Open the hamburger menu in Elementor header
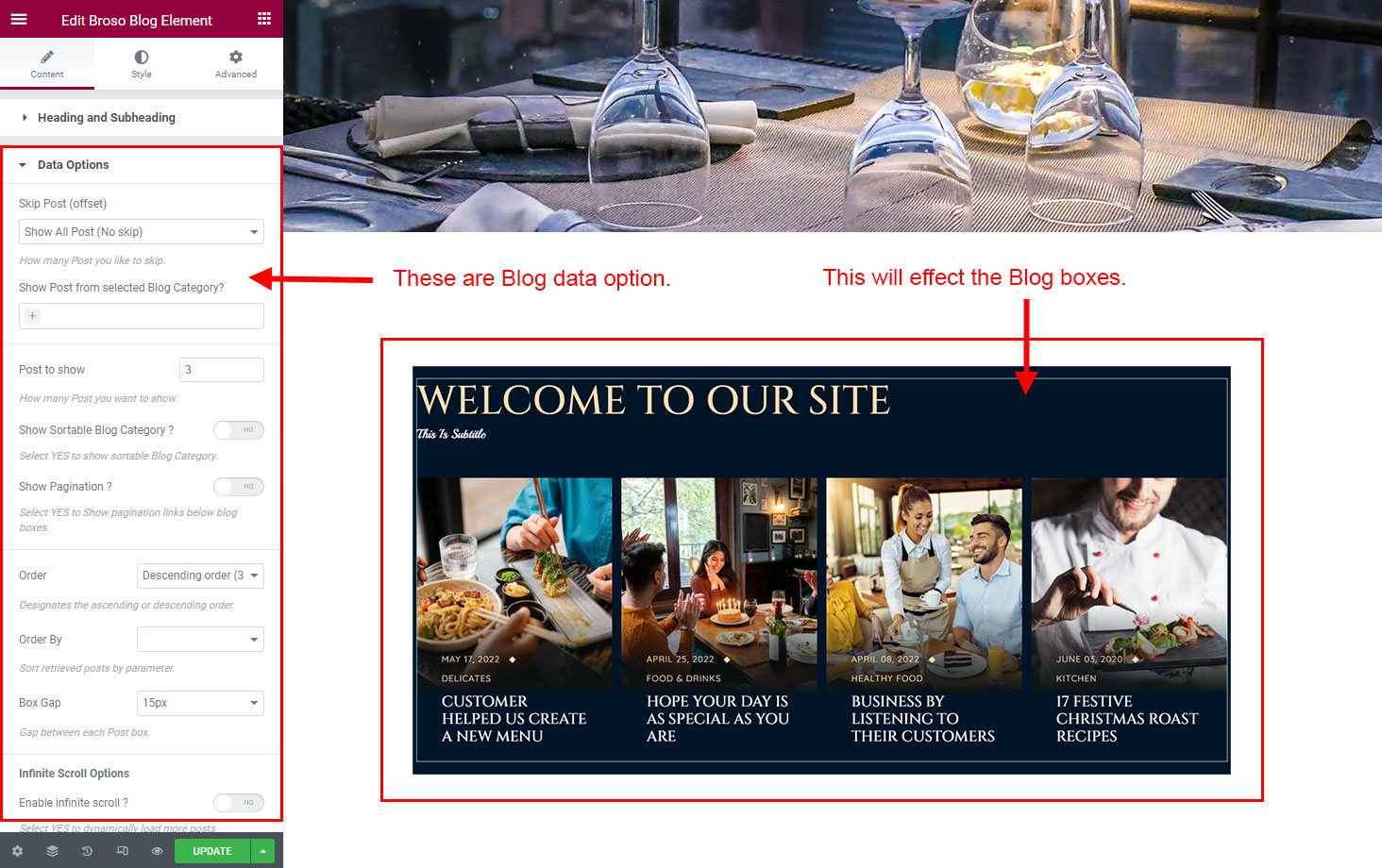 click(x=19, y=19)
